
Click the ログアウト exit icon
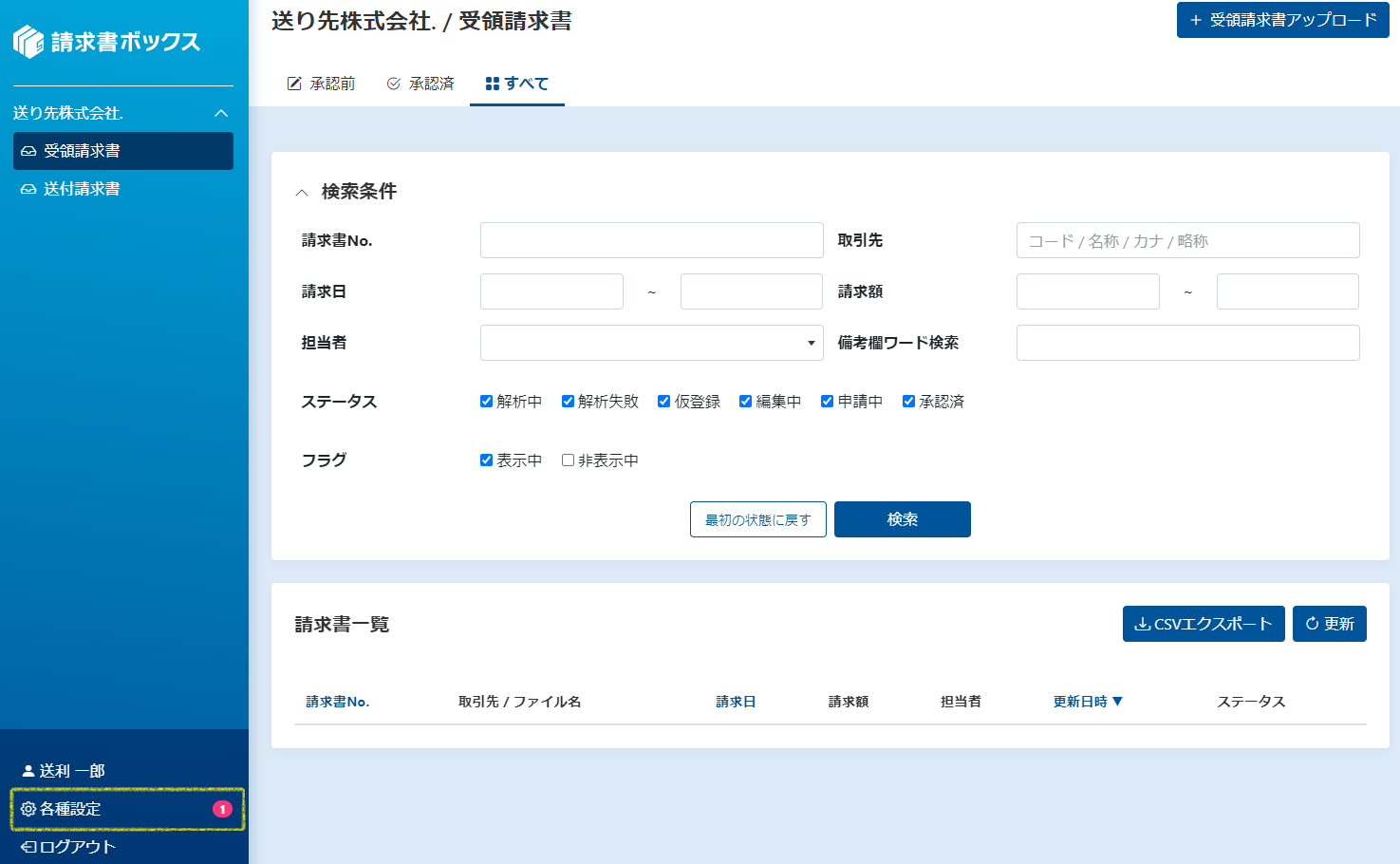tap(28, 847)
